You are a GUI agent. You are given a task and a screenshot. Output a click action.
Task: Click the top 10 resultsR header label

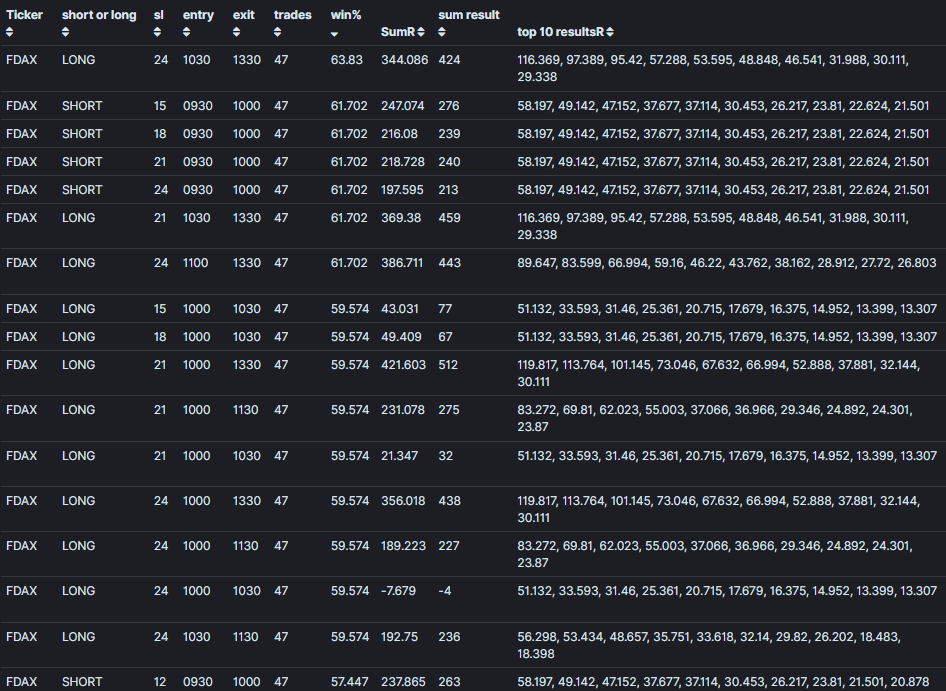click(x=560, y=32)
